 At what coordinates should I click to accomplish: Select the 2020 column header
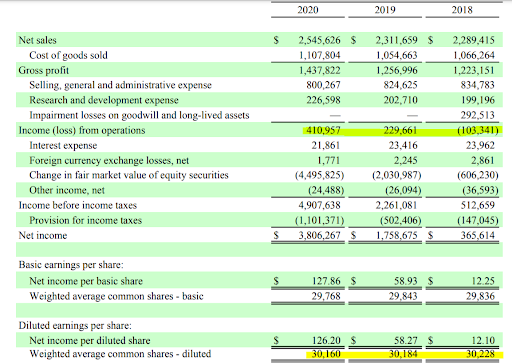308,10
